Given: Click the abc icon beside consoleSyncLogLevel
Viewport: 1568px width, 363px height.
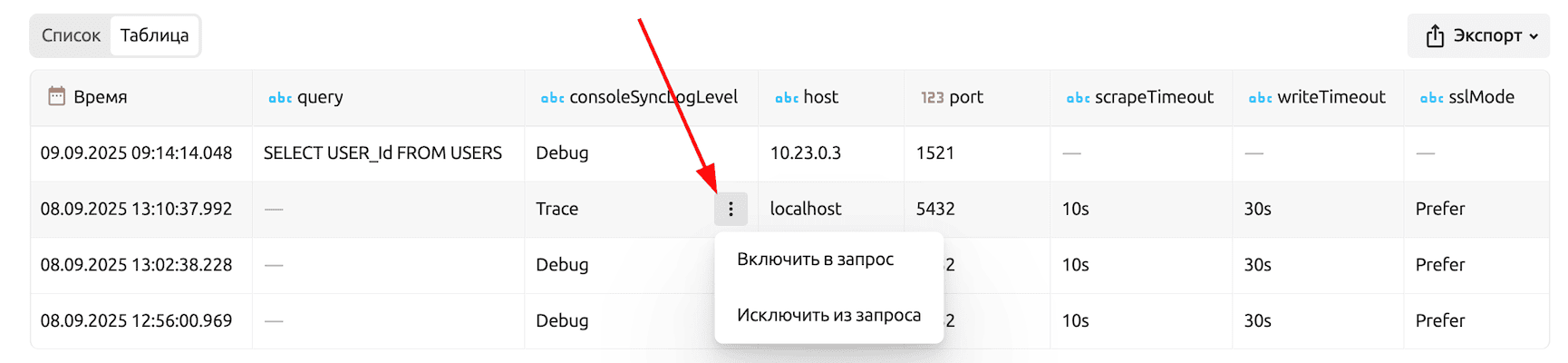Looking at the screenshot, I should (x=552, y=98).
